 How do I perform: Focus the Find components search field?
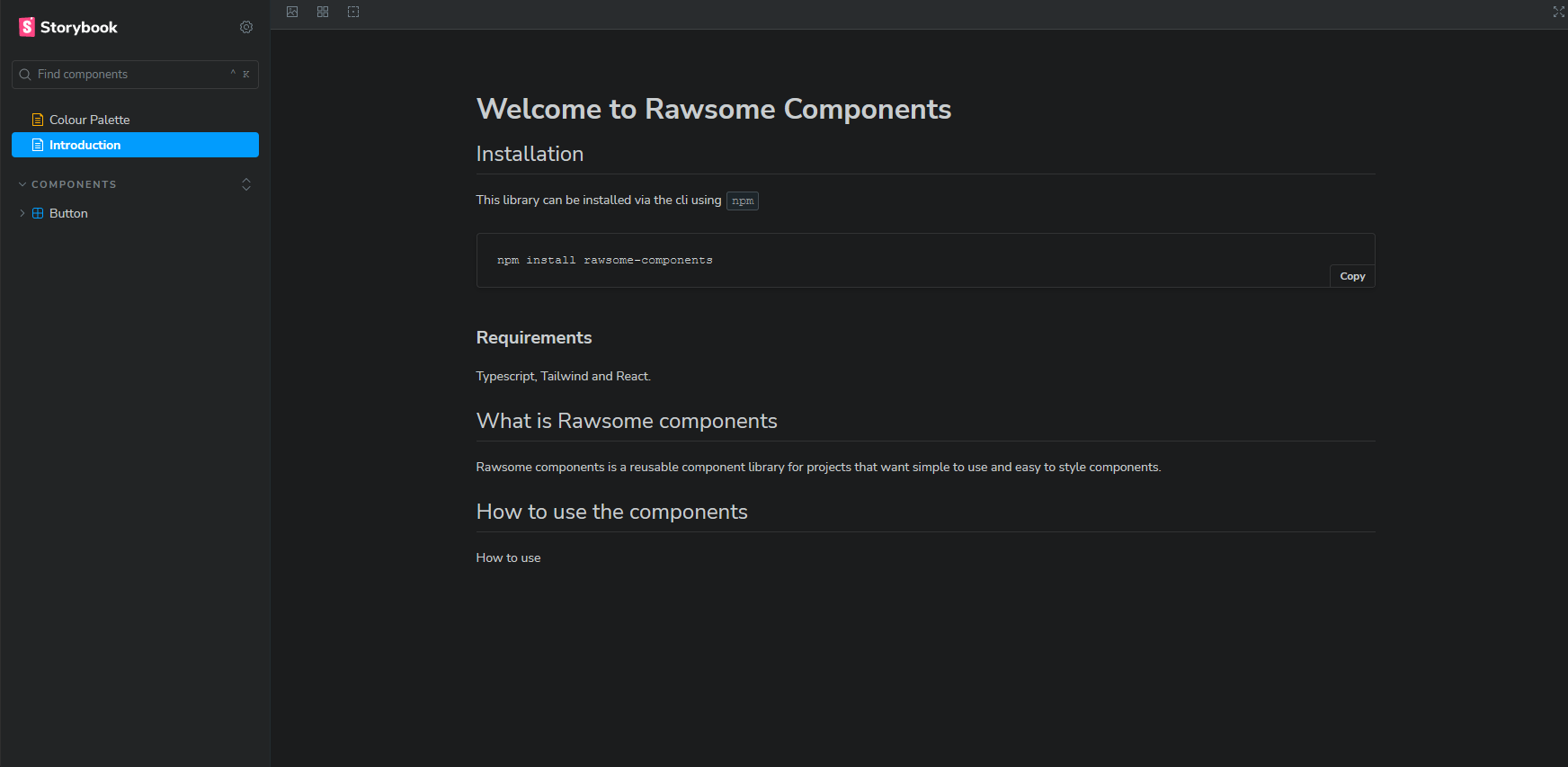point(135,75)
